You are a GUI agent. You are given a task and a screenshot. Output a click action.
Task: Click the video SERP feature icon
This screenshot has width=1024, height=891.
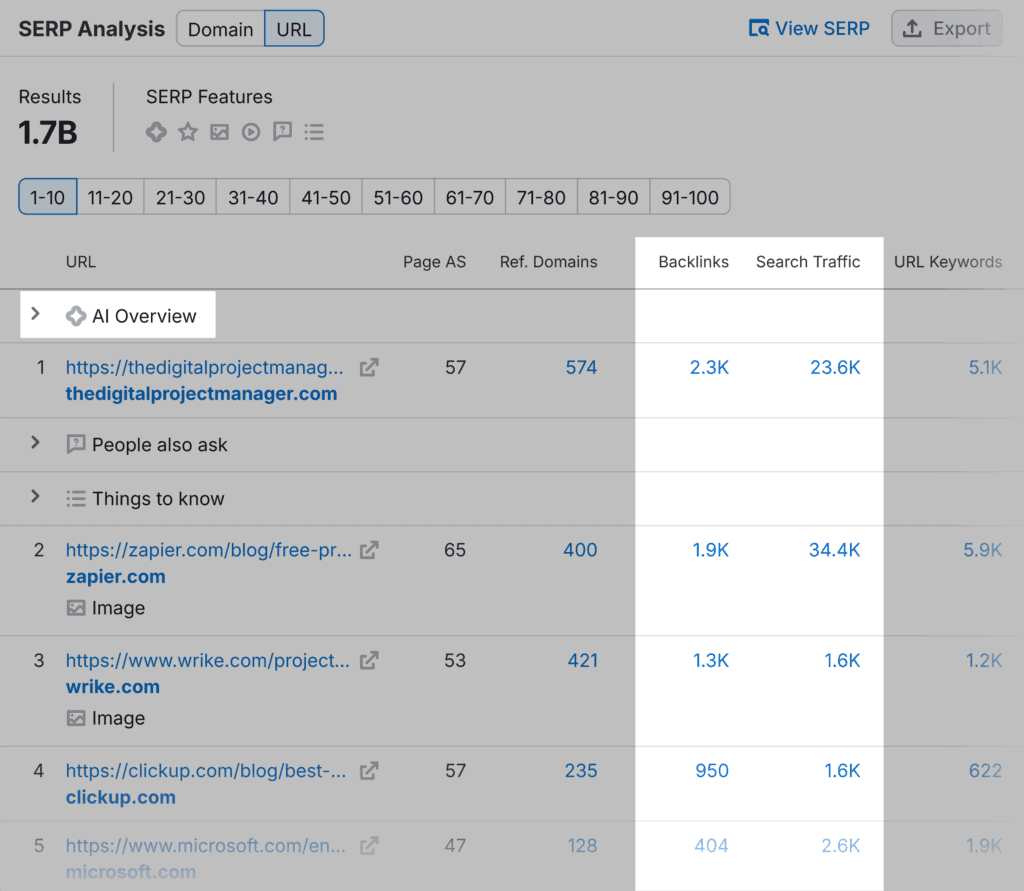[x=251, y=132]
